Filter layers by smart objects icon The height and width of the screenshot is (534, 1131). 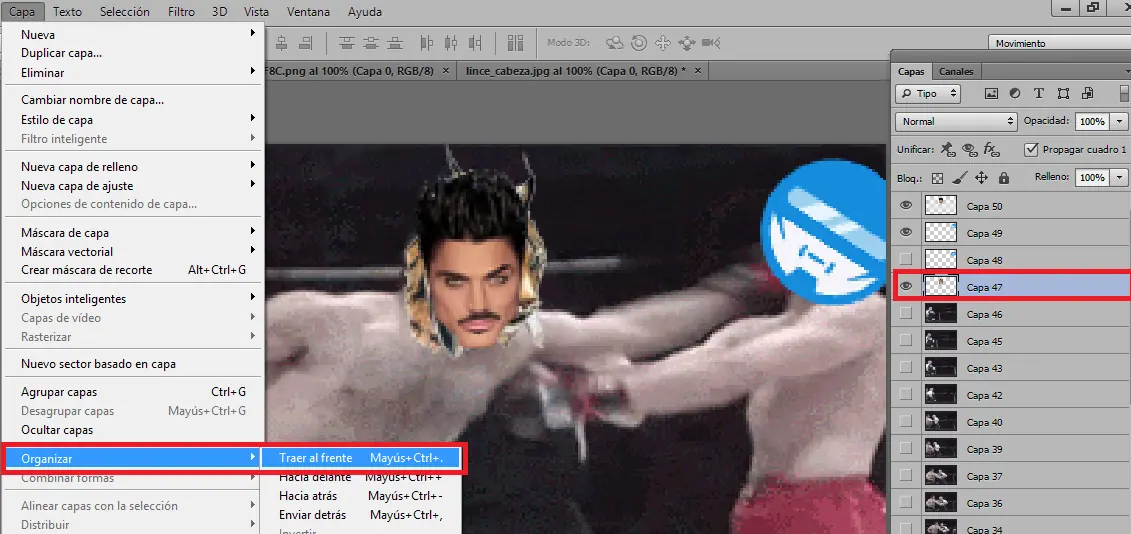click(x=1087, y=93)
